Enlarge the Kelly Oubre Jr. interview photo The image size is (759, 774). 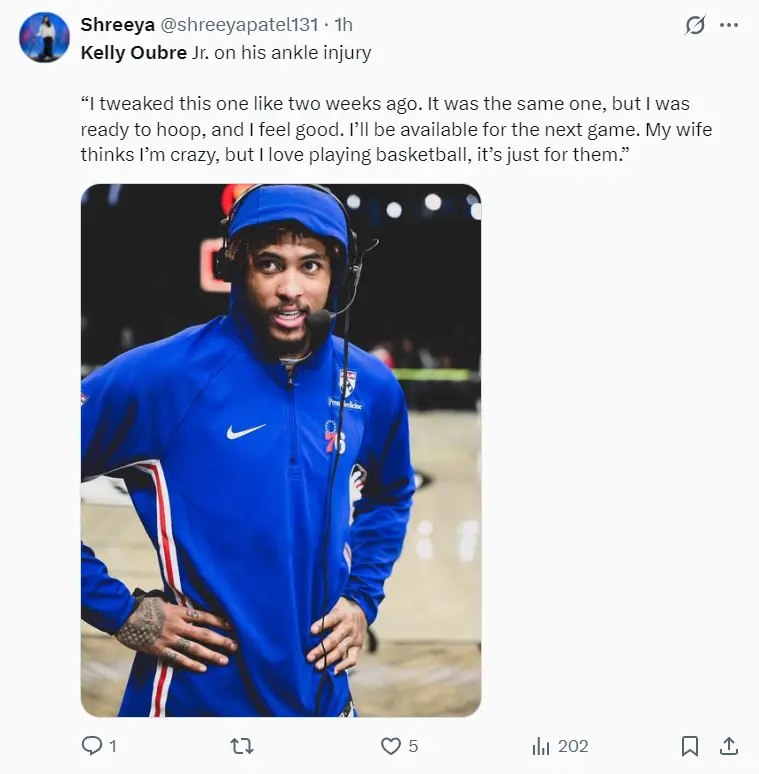coord(281,450)
